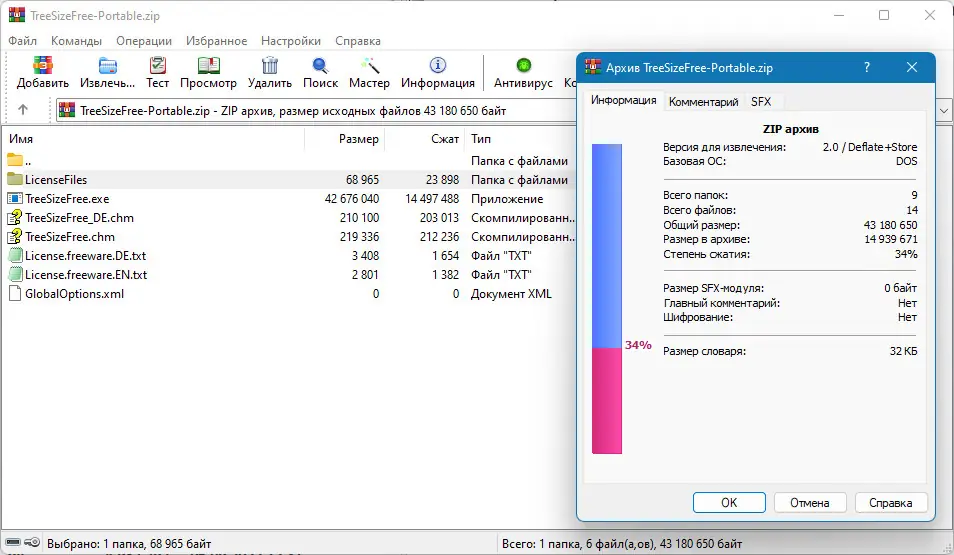Sort by the Имя column header
This screenshot has width=954, height=555.
153,139
